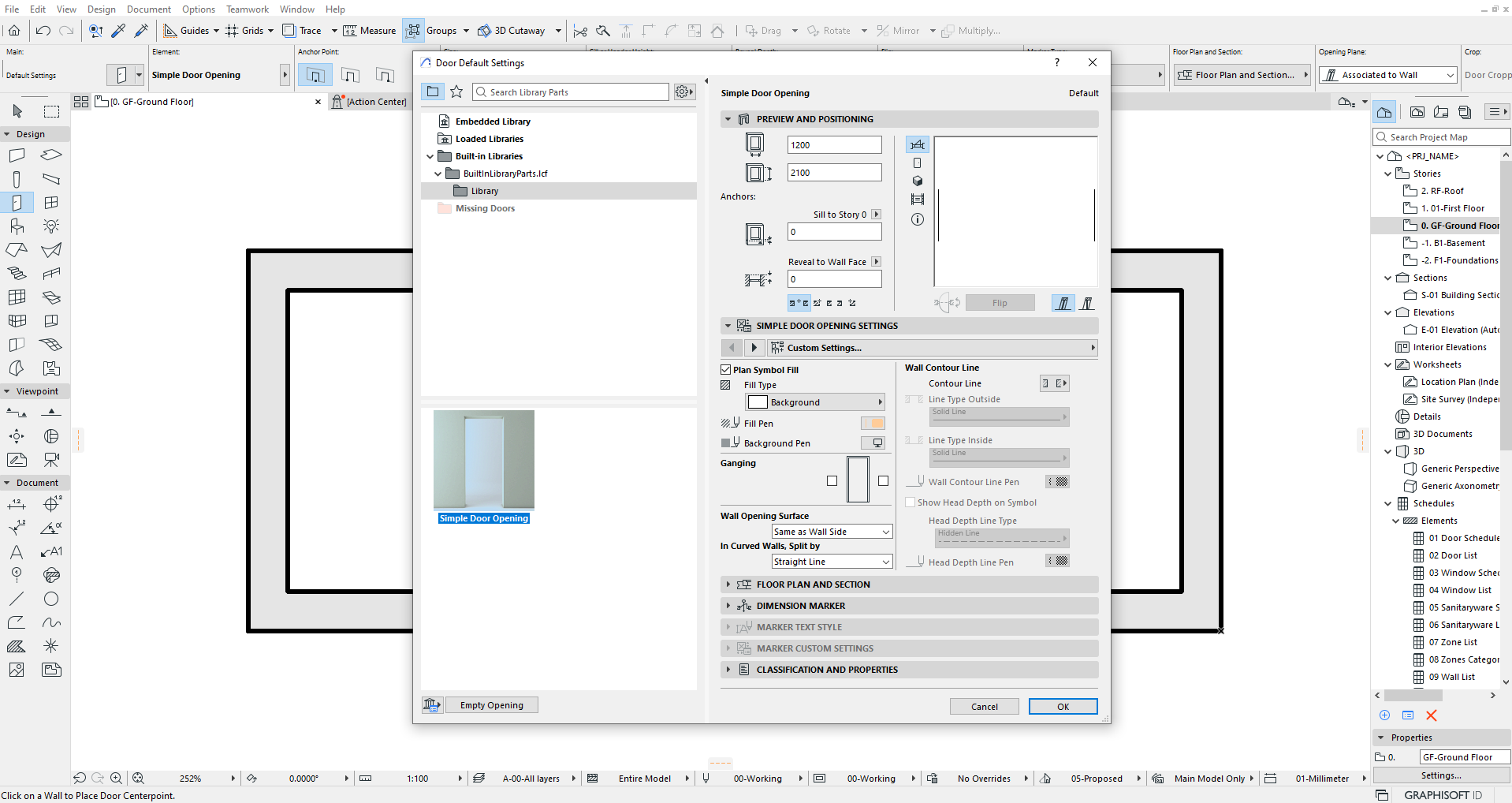This screenshot has width=1512, height=803.
Task: Expand the Dimension Marker panel
Action: (909, 606)
